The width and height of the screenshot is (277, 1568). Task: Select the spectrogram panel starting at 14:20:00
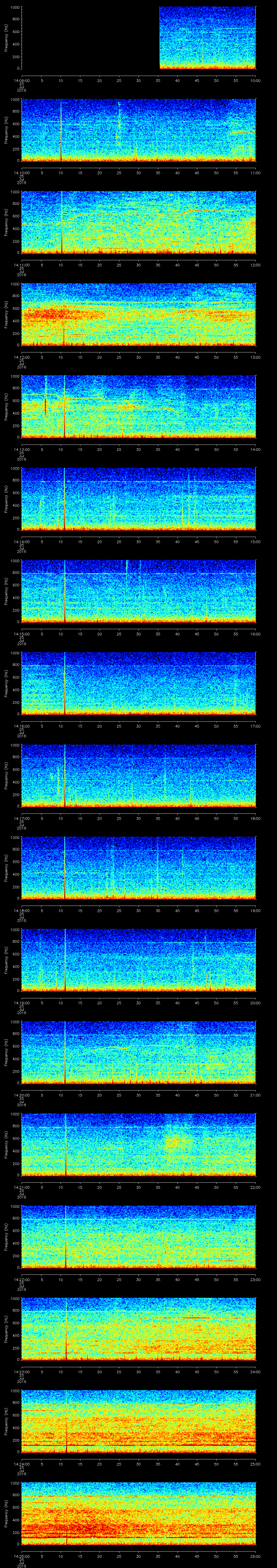pyautogui.click(x=138, y=1052)
